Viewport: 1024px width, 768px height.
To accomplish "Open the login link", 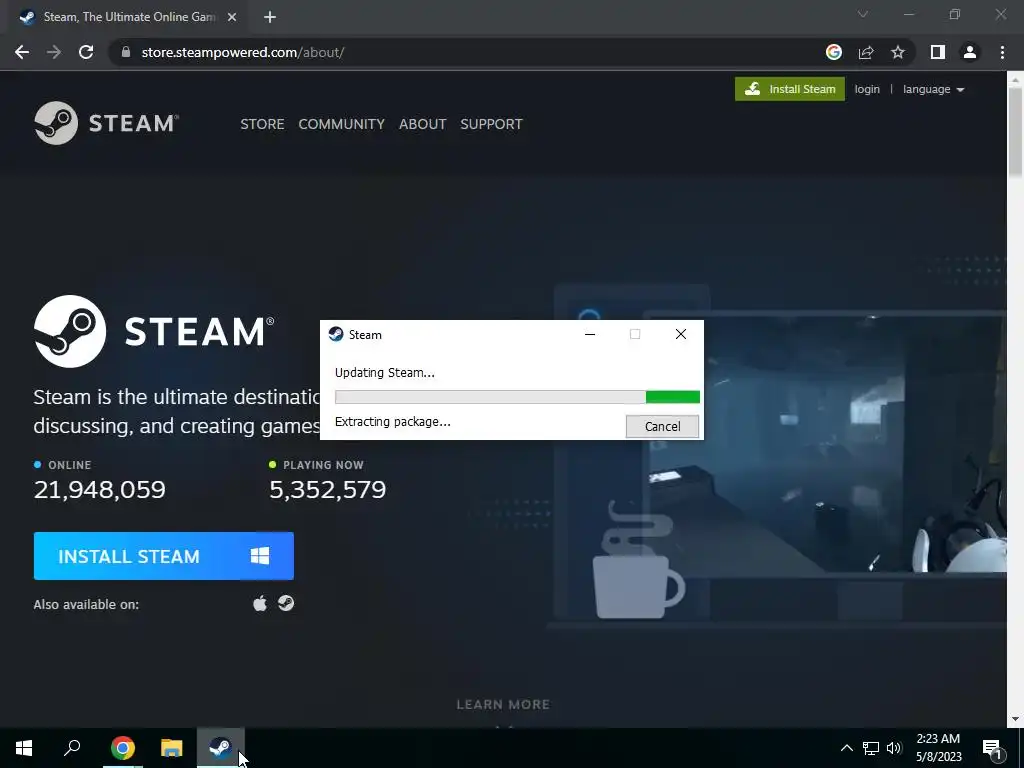I will 867,89.
